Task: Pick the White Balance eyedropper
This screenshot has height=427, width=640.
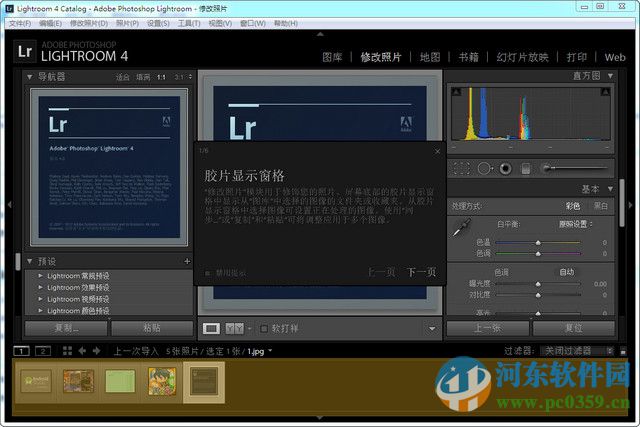Action: pyautogui.click(x=461, y=227)
